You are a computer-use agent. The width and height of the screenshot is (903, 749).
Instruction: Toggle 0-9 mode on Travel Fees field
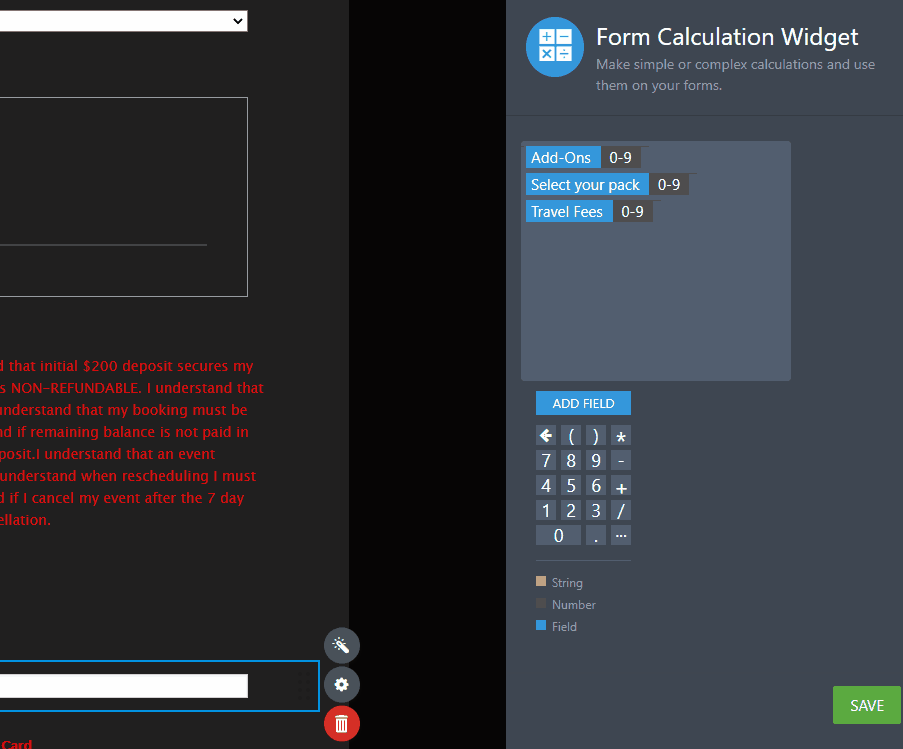[x=631, y=212]
